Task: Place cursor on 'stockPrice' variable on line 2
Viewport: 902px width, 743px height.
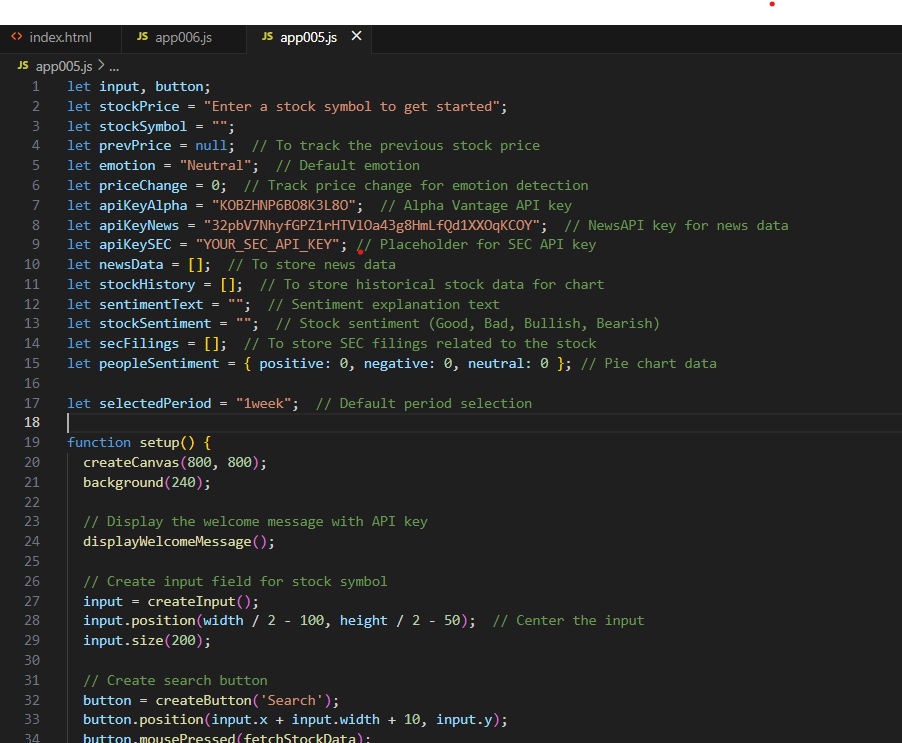Action: (x=139, y=107)
